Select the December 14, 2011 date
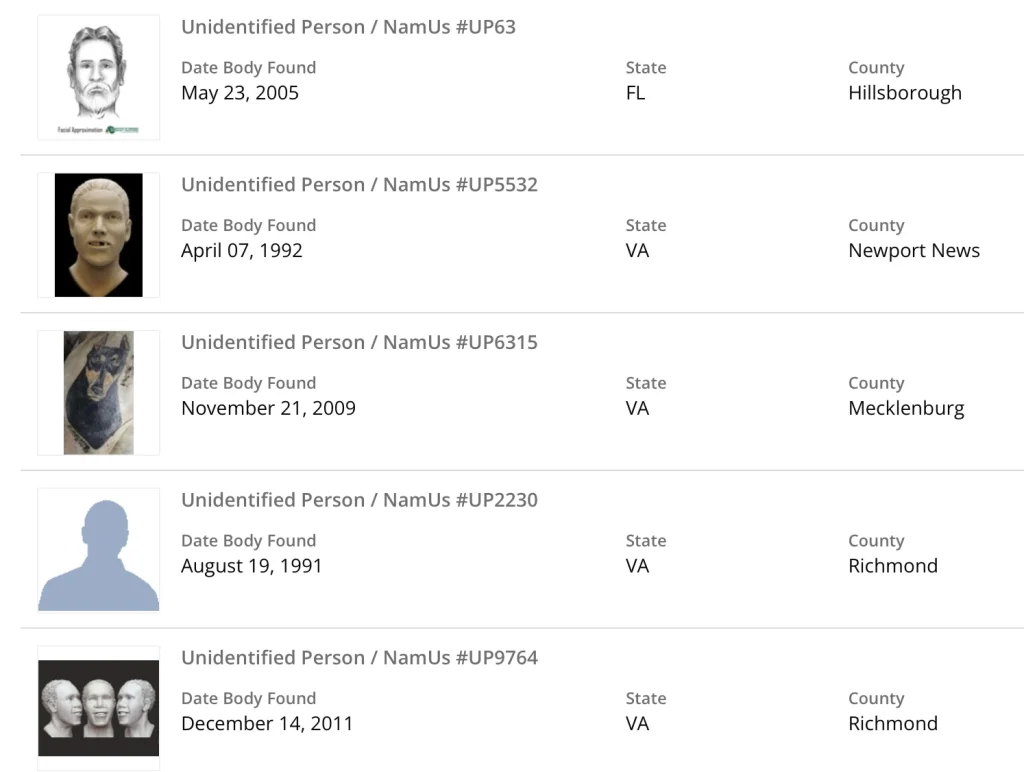The width and height of the screenshot is (1024, 772). (x=267, y=724)
